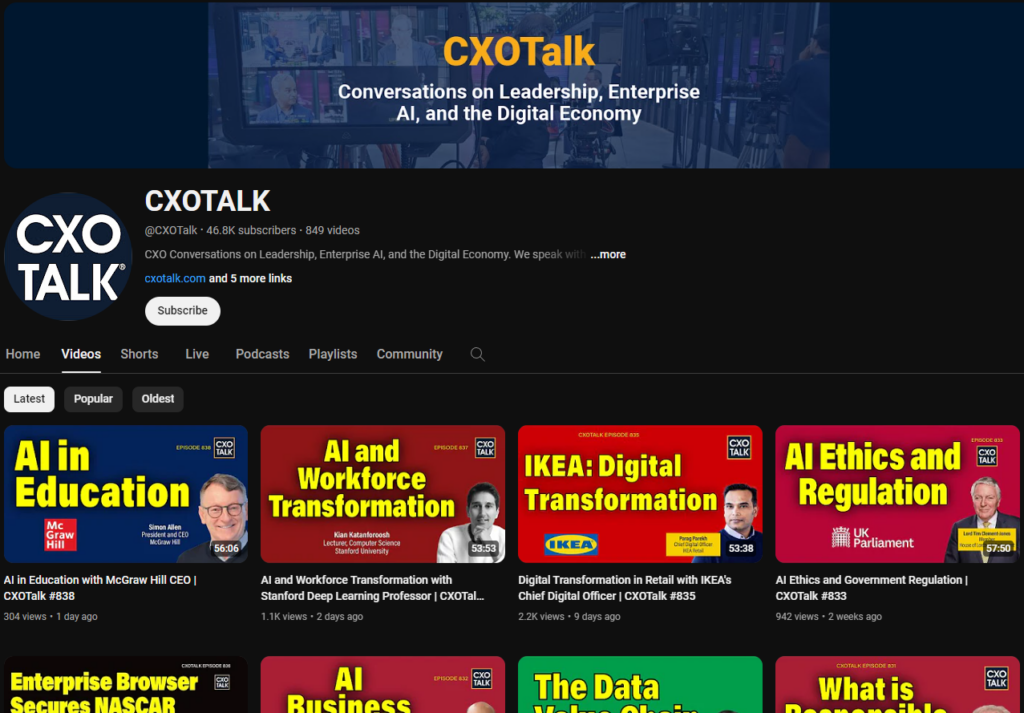Click the CXOTALK channel name heading
The width and height of the screenshot is (1024, 713).
point(207,201)
